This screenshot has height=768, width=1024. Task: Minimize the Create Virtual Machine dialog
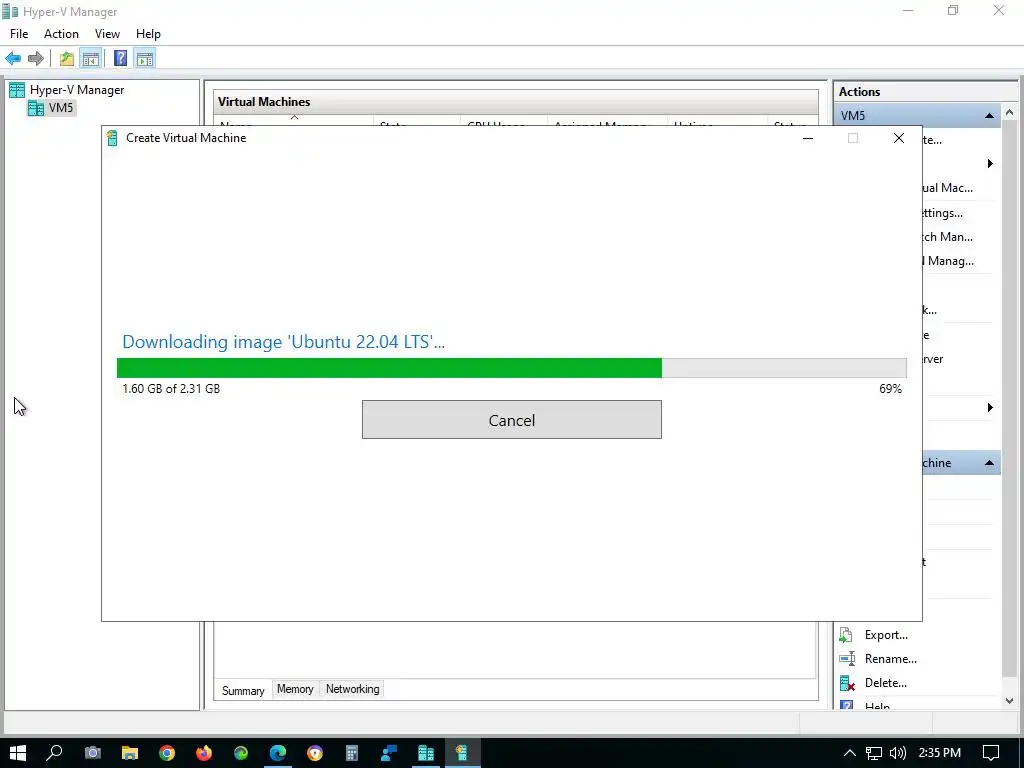pos(808,138)
